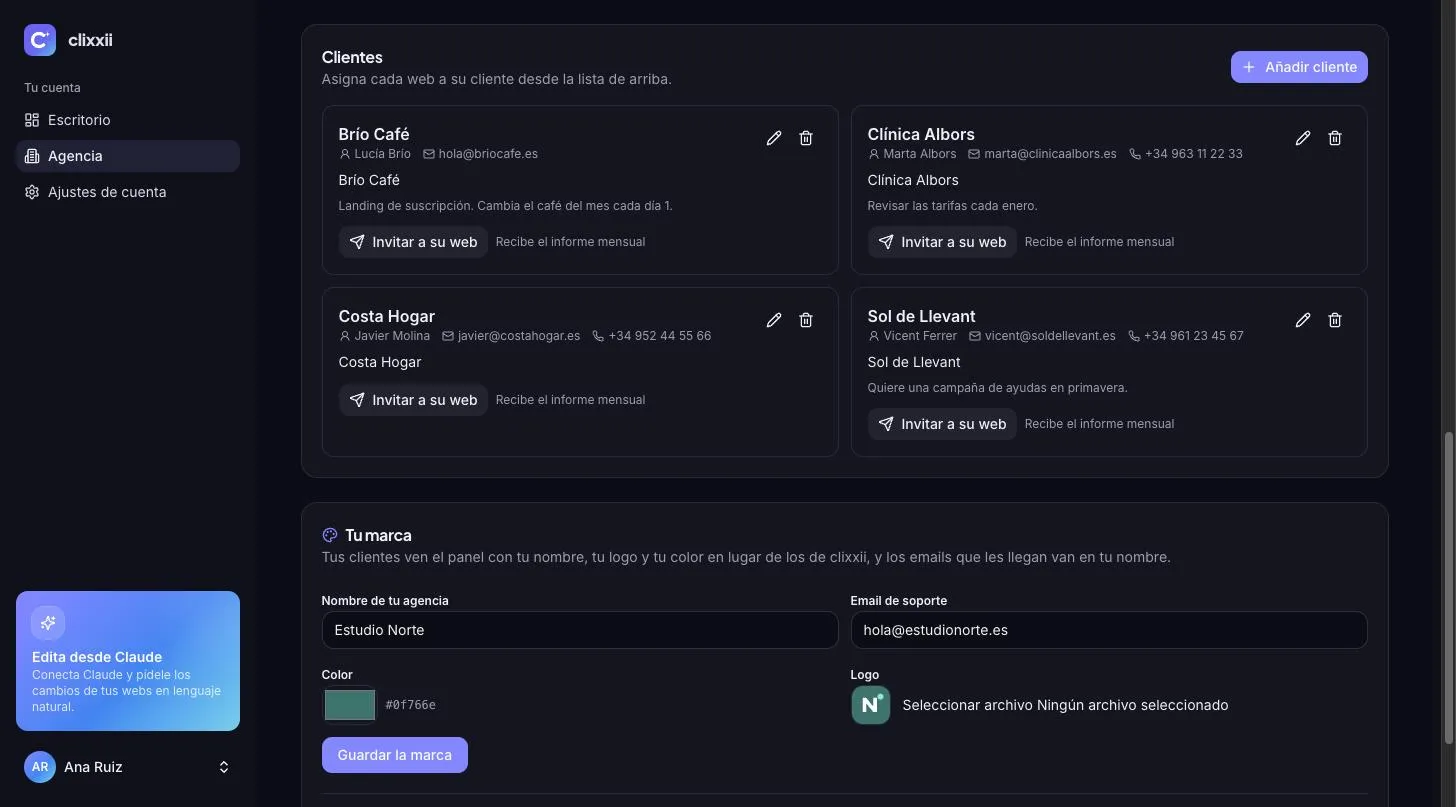
Task: Save the brand with Guardar la marca
Action: 395,755
